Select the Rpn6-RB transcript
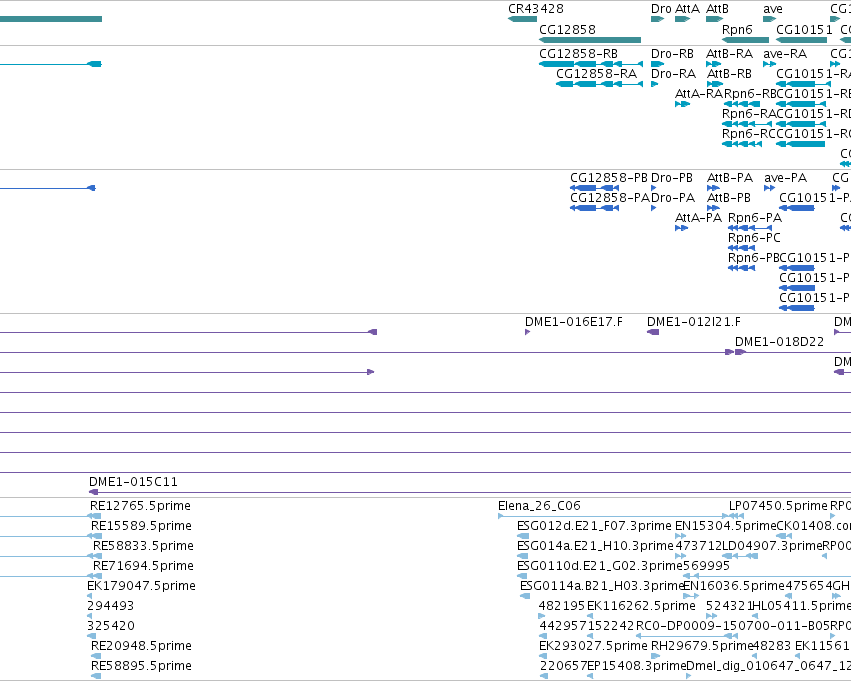 (750, 93)
